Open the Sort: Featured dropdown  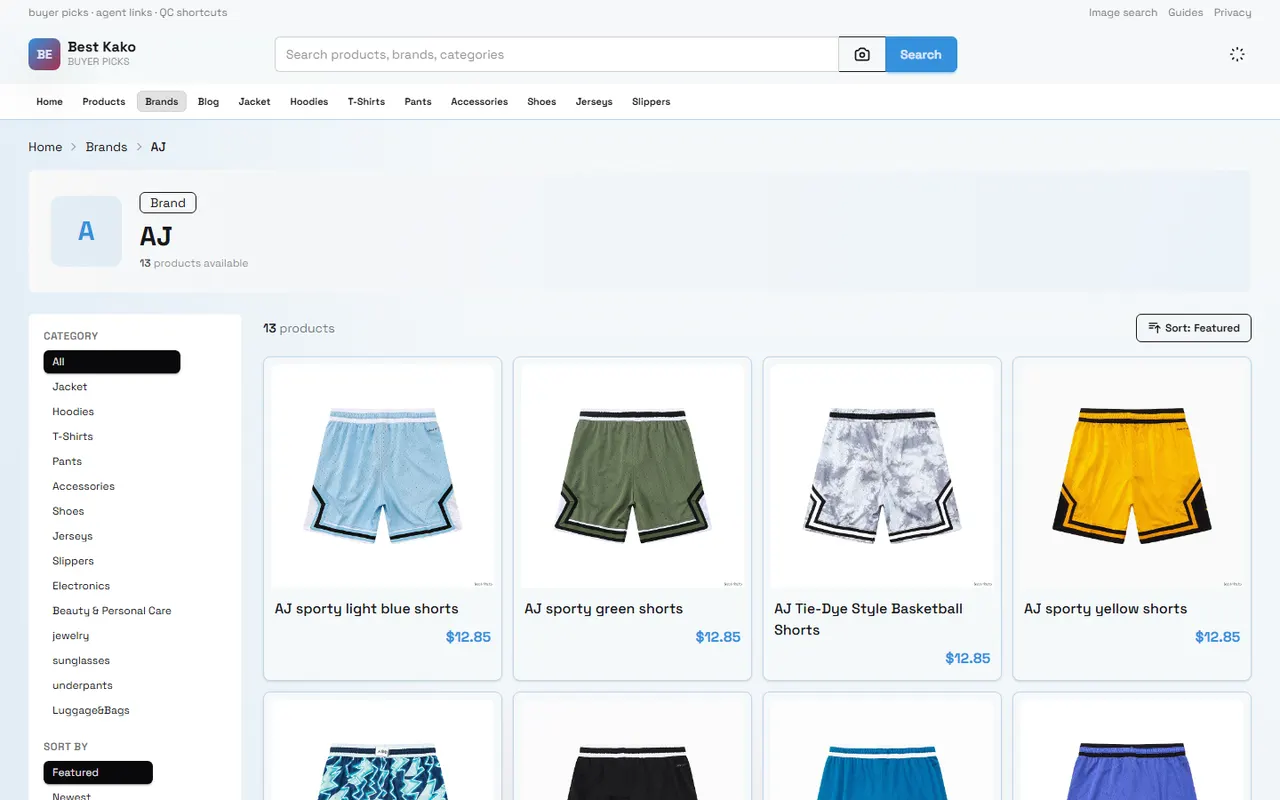pos(1193,328)
